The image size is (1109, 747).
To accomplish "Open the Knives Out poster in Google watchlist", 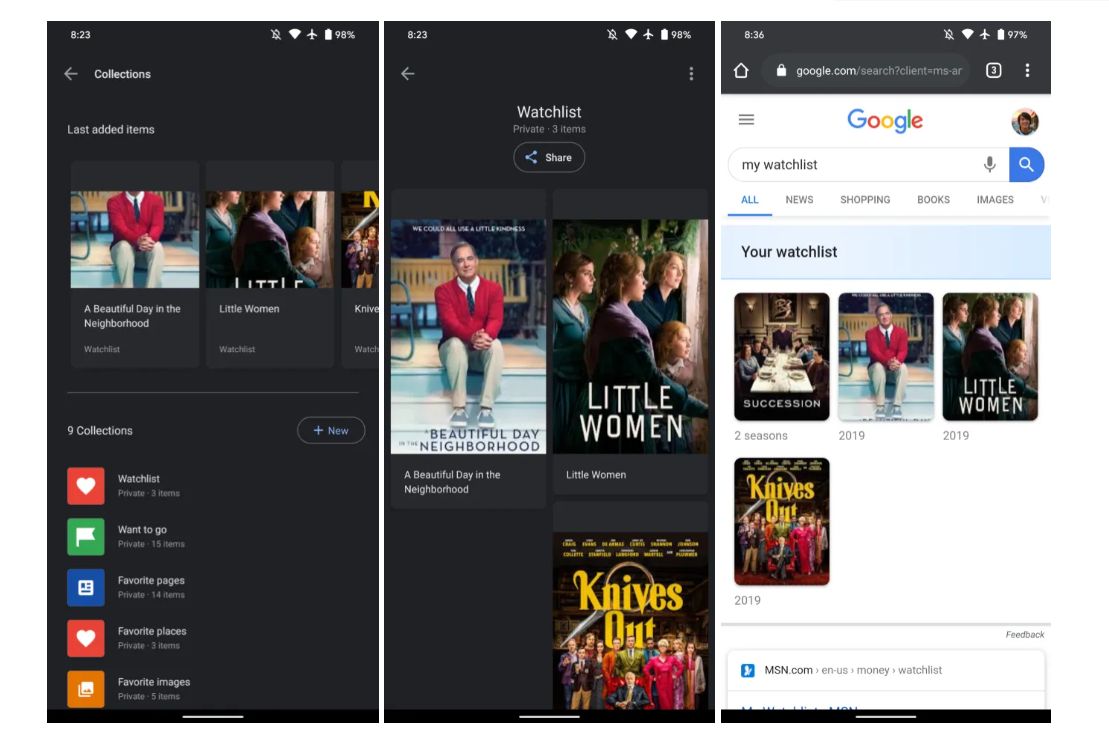I will pyautogui.click(x=782, y=521).
